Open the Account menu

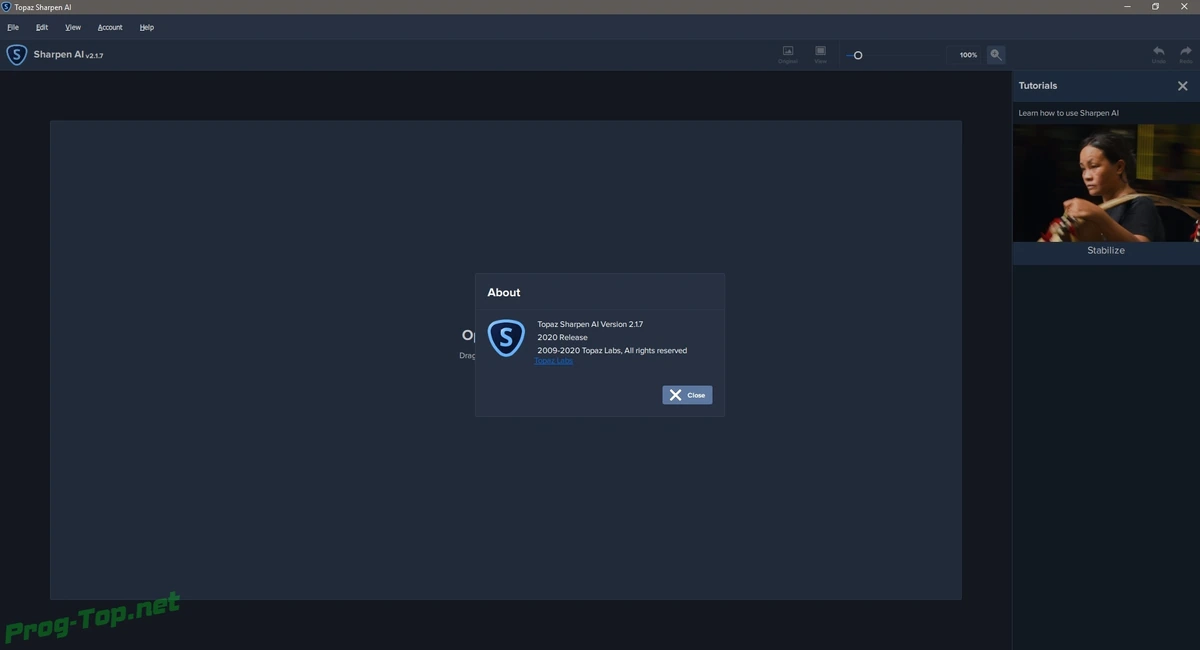tap(110, 27)
